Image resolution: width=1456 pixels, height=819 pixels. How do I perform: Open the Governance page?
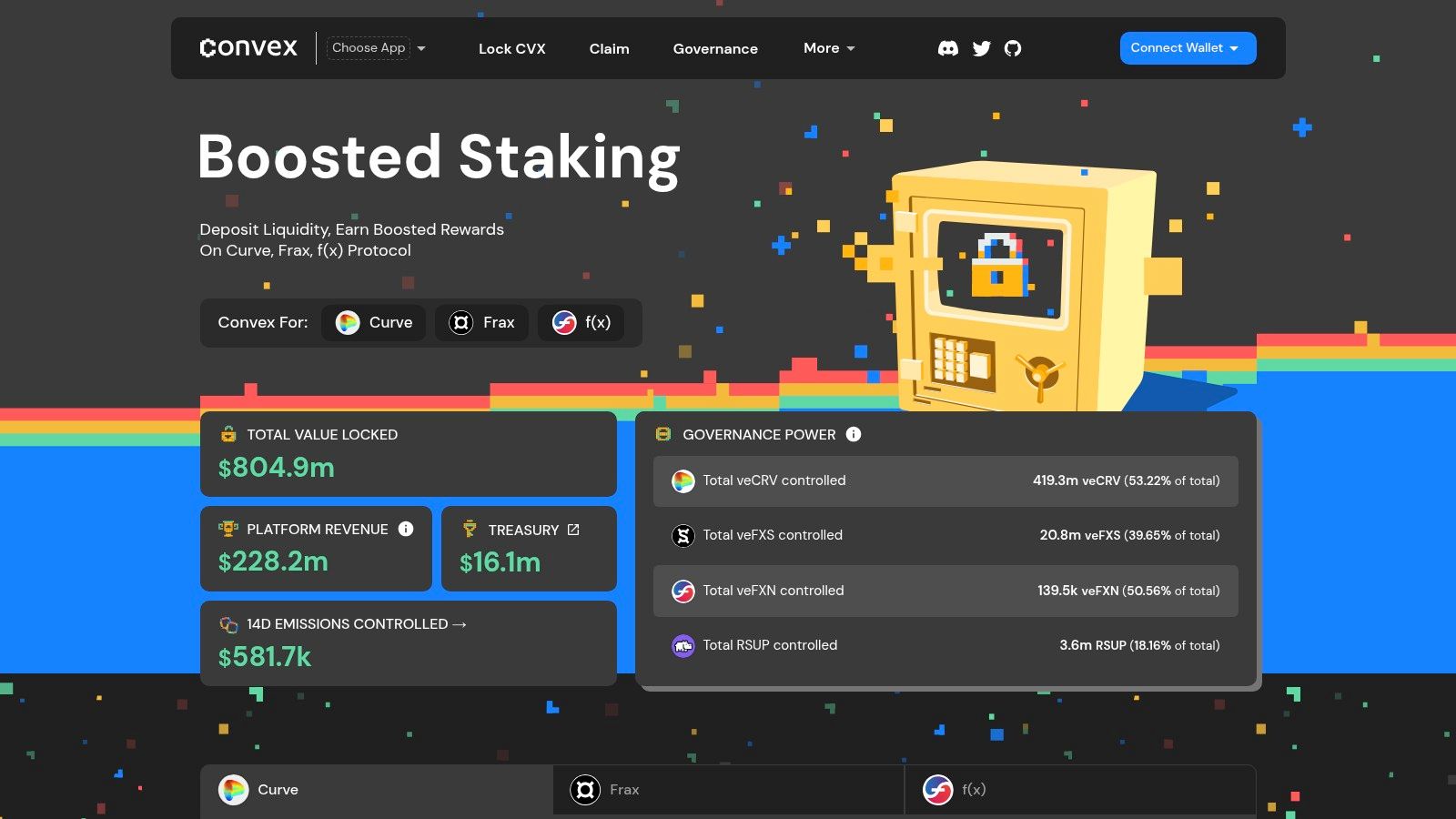[x=715, y=49]
